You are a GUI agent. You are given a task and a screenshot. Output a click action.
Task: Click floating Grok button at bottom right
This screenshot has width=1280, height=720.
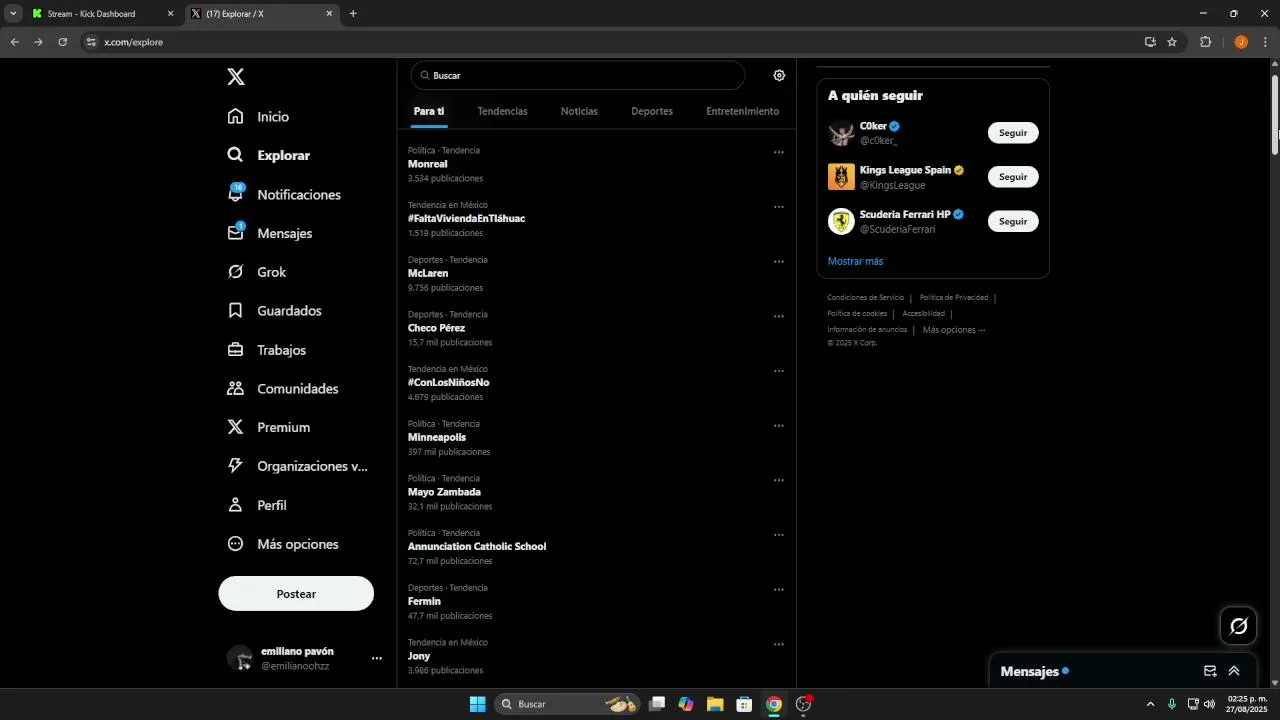tap(1238, 626)
